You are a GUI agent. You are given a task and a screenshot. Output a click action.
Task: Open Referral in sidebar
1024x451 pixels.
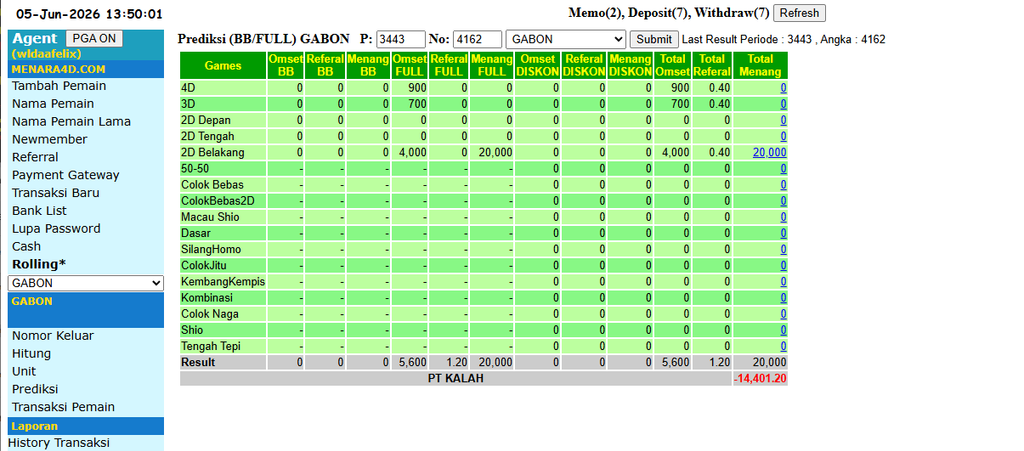(35, 157)
